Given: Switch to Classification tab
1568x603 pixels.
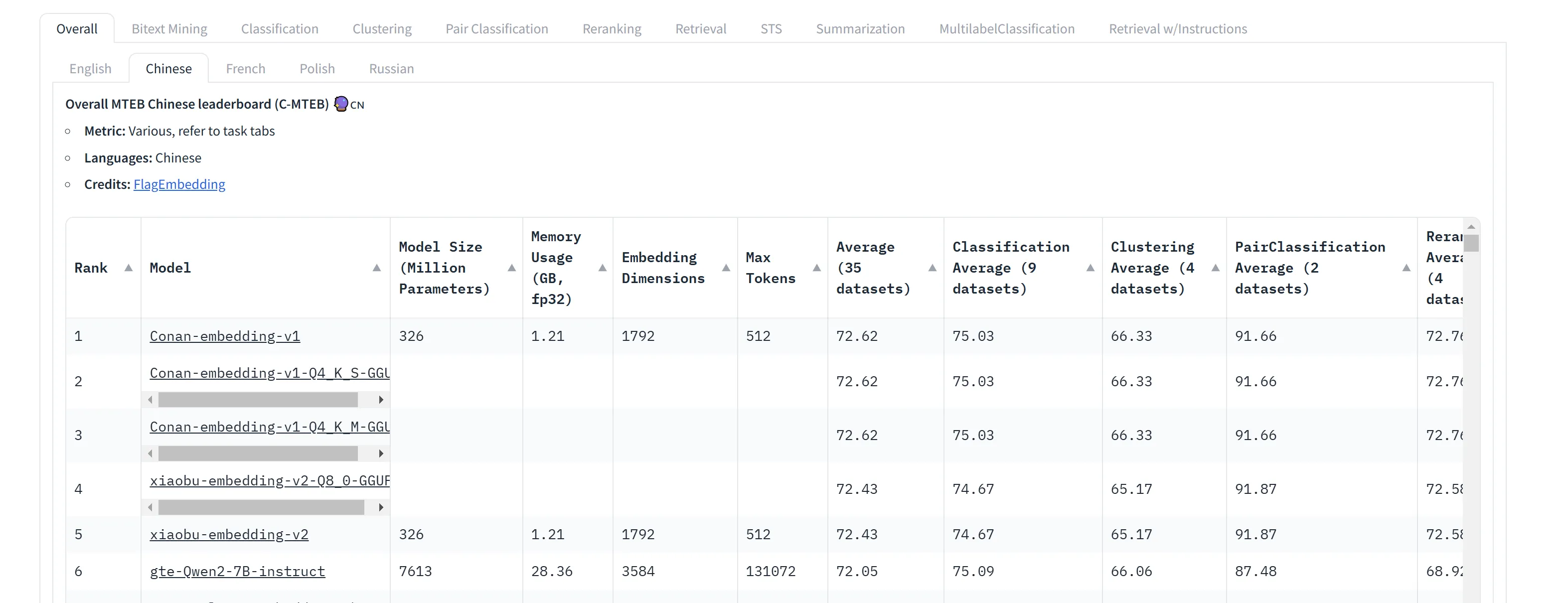Looking at the screenshot, I should tap(280, 28).
